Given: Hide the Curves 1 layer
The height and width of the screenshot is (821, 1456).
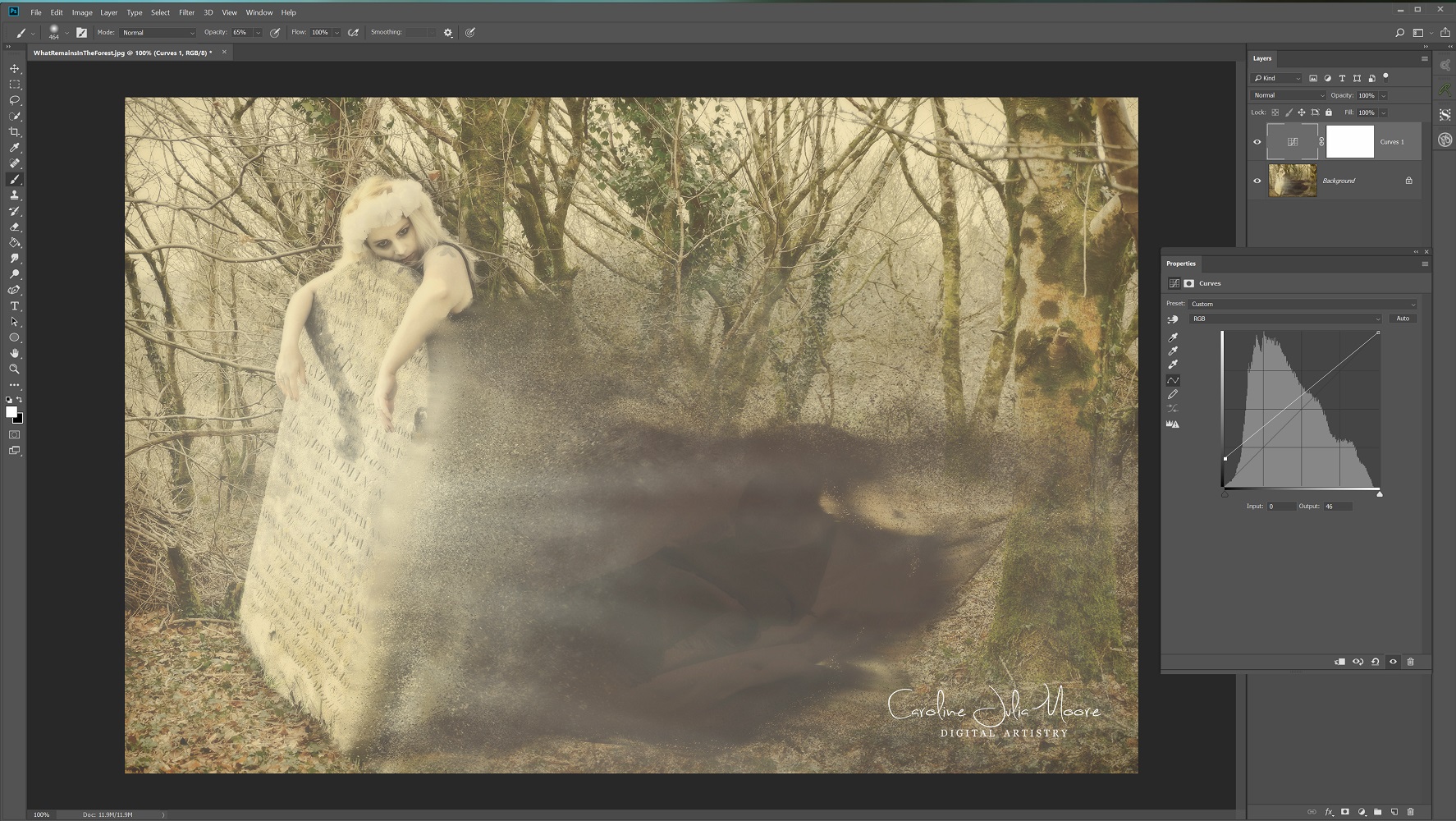Looking at the screenshot, I should (1257, 142).
